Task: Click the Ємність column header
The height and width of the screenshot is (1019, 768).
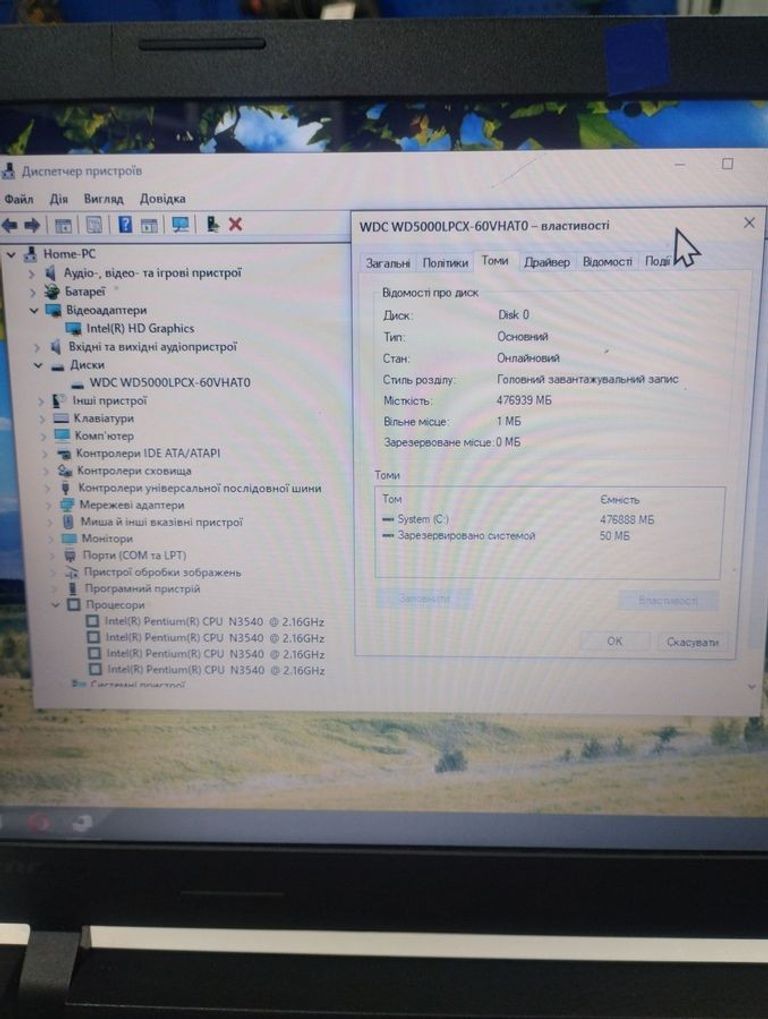Action: click(x=620, y=500)
